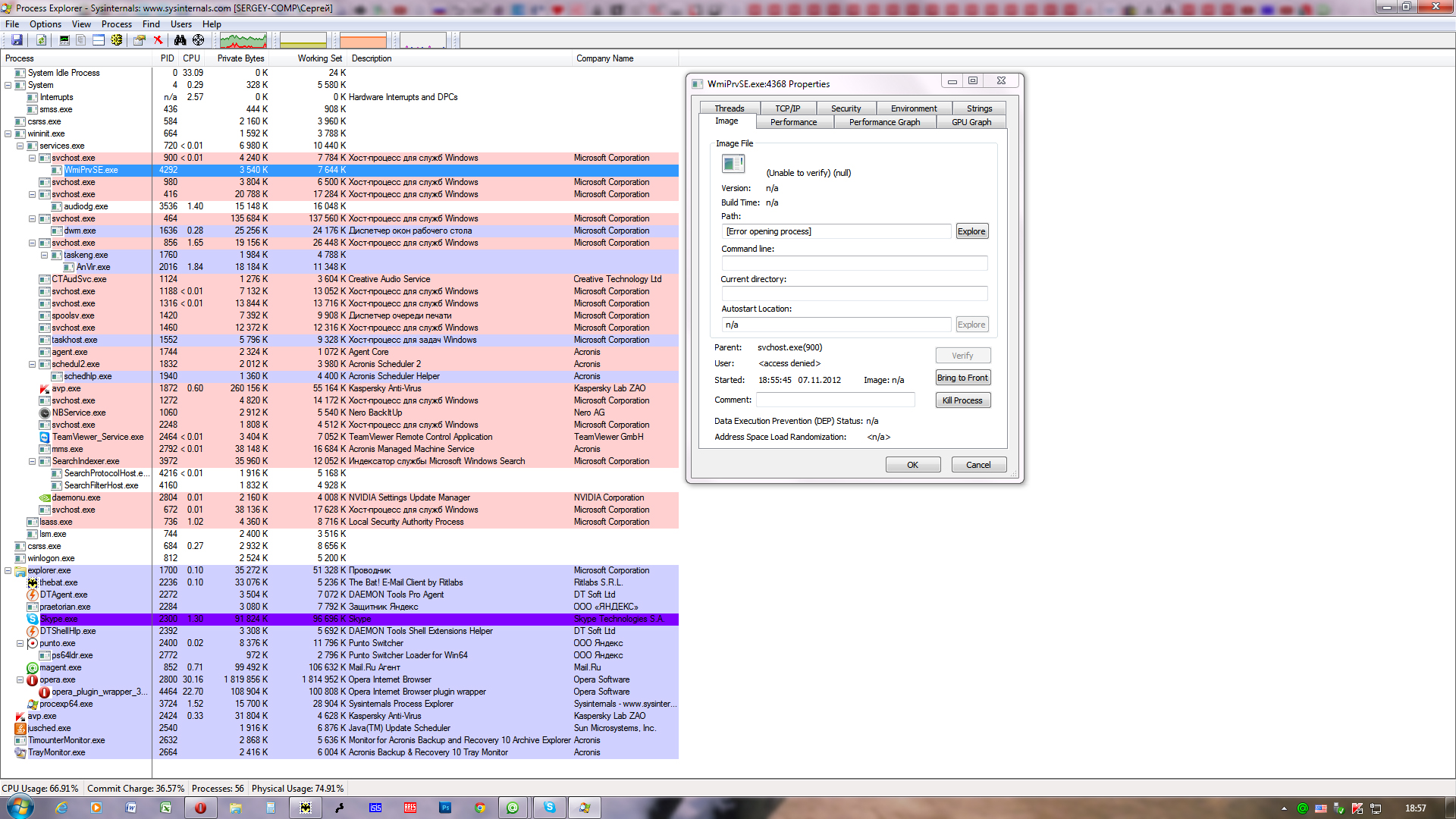Collapse the punto.exe tree node
This screenshot has width=1456, height=819.
point(20,643)
